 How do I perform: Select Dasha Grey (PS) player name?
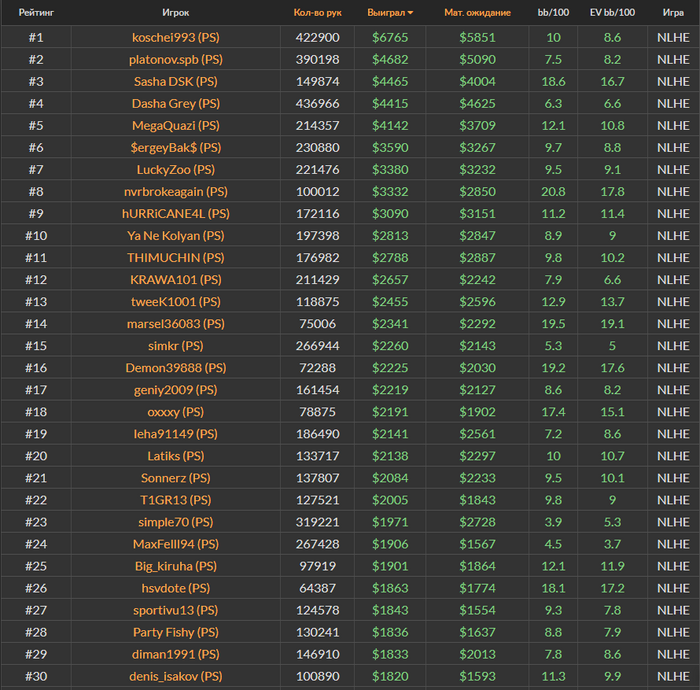(175, 103)
